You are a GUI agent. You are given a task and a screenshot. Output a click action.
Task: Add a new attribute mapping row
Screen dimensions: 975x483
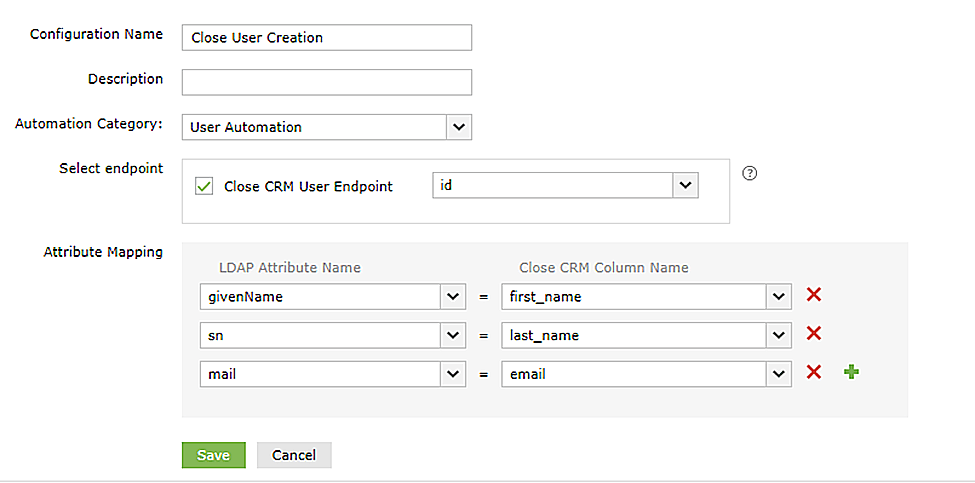coord(852,372)
